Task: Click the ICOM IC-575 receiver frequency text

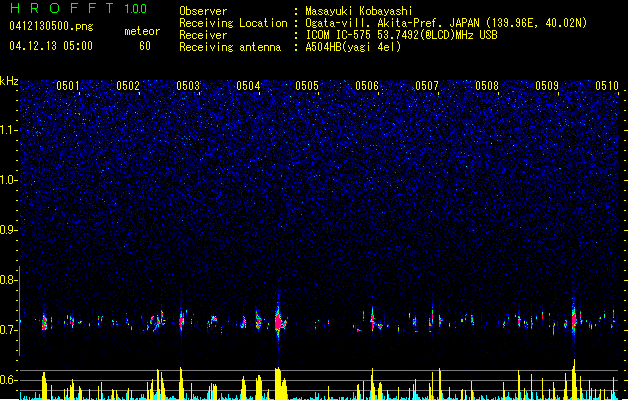Action: point(402,35)
